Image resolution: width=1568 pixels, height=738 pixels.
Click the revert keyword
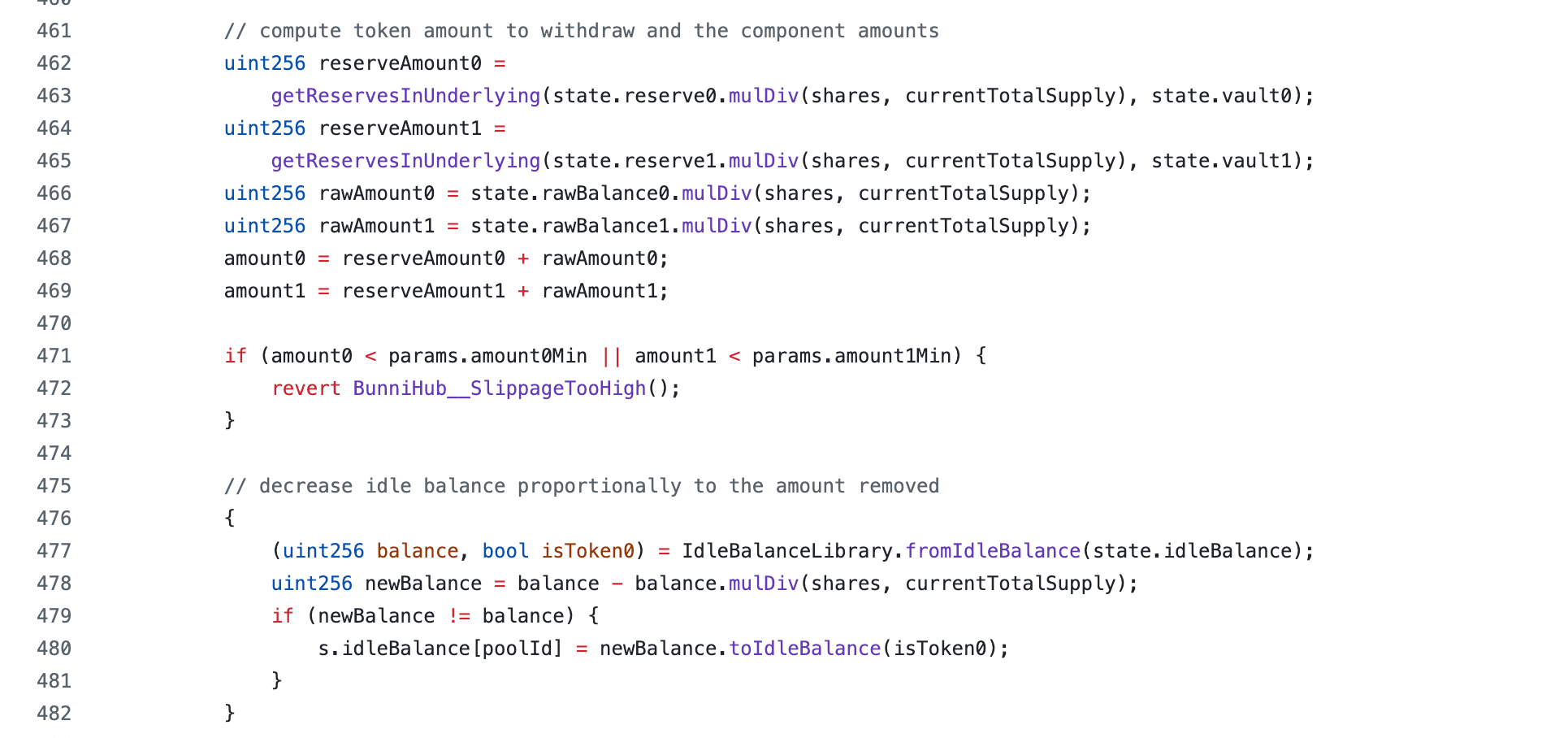tap(305, 389)
